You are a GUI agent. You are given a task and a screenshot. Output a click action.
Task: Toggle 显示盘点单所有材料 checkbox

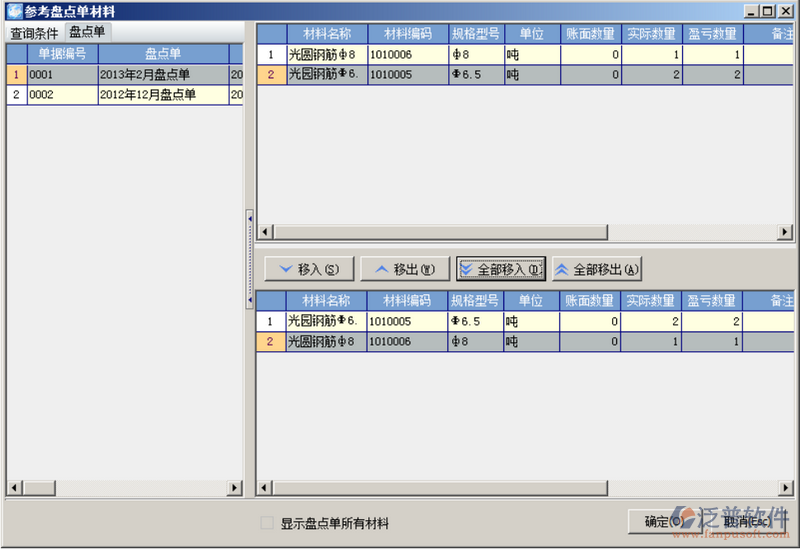(x=267, y=523)
